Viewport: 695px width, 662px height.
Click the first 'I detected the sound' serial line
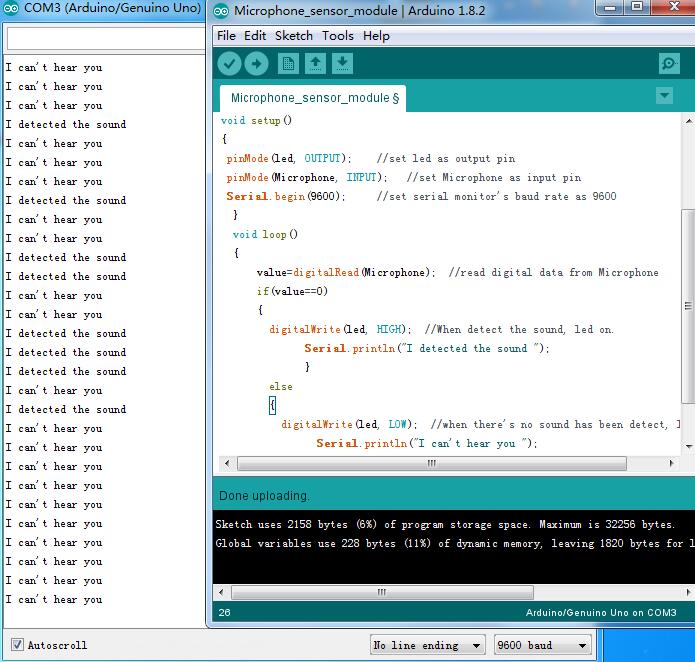[66, 125]
